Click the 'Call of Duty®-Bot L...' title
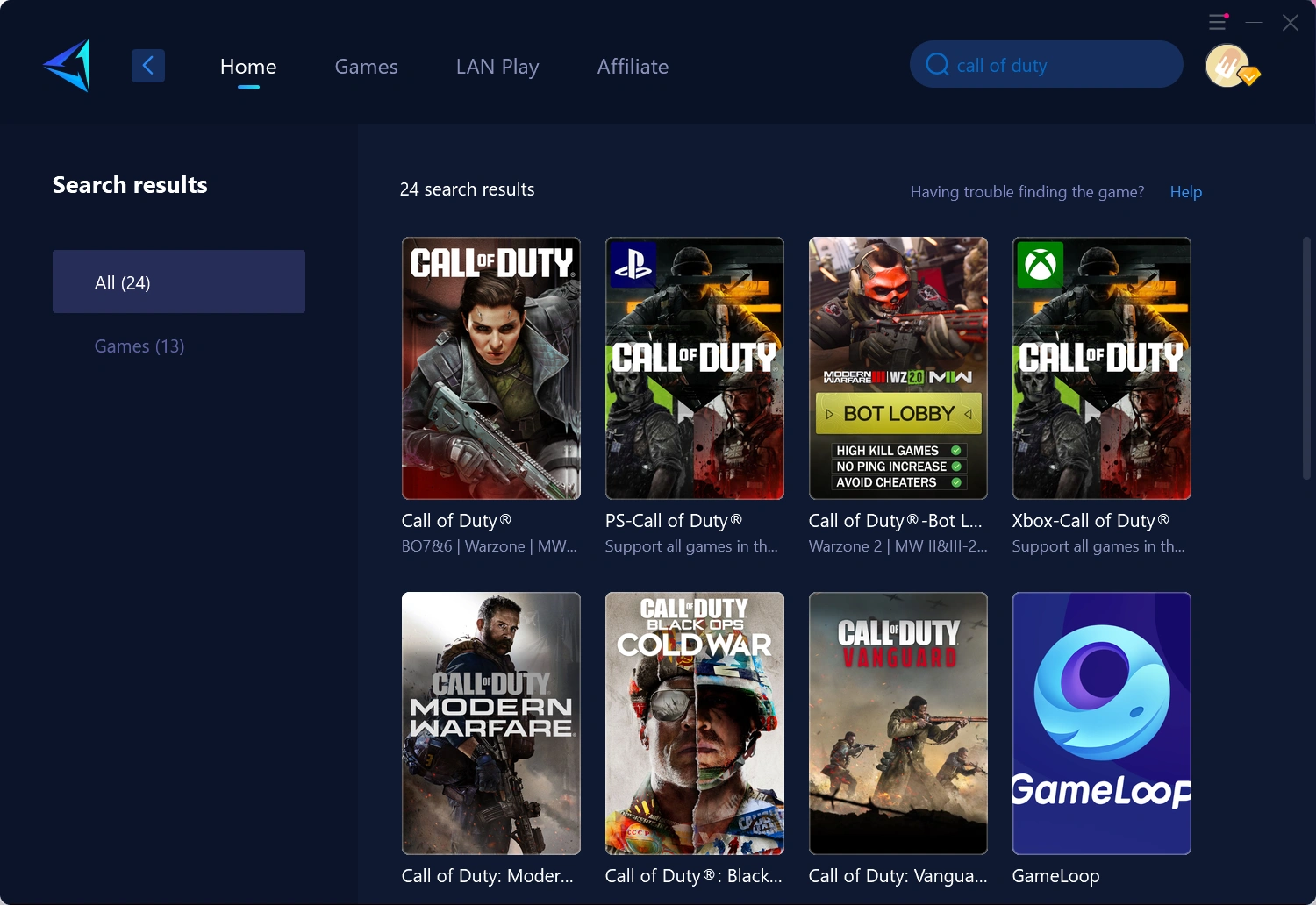 pyautogui.click(x=896, y=521)
